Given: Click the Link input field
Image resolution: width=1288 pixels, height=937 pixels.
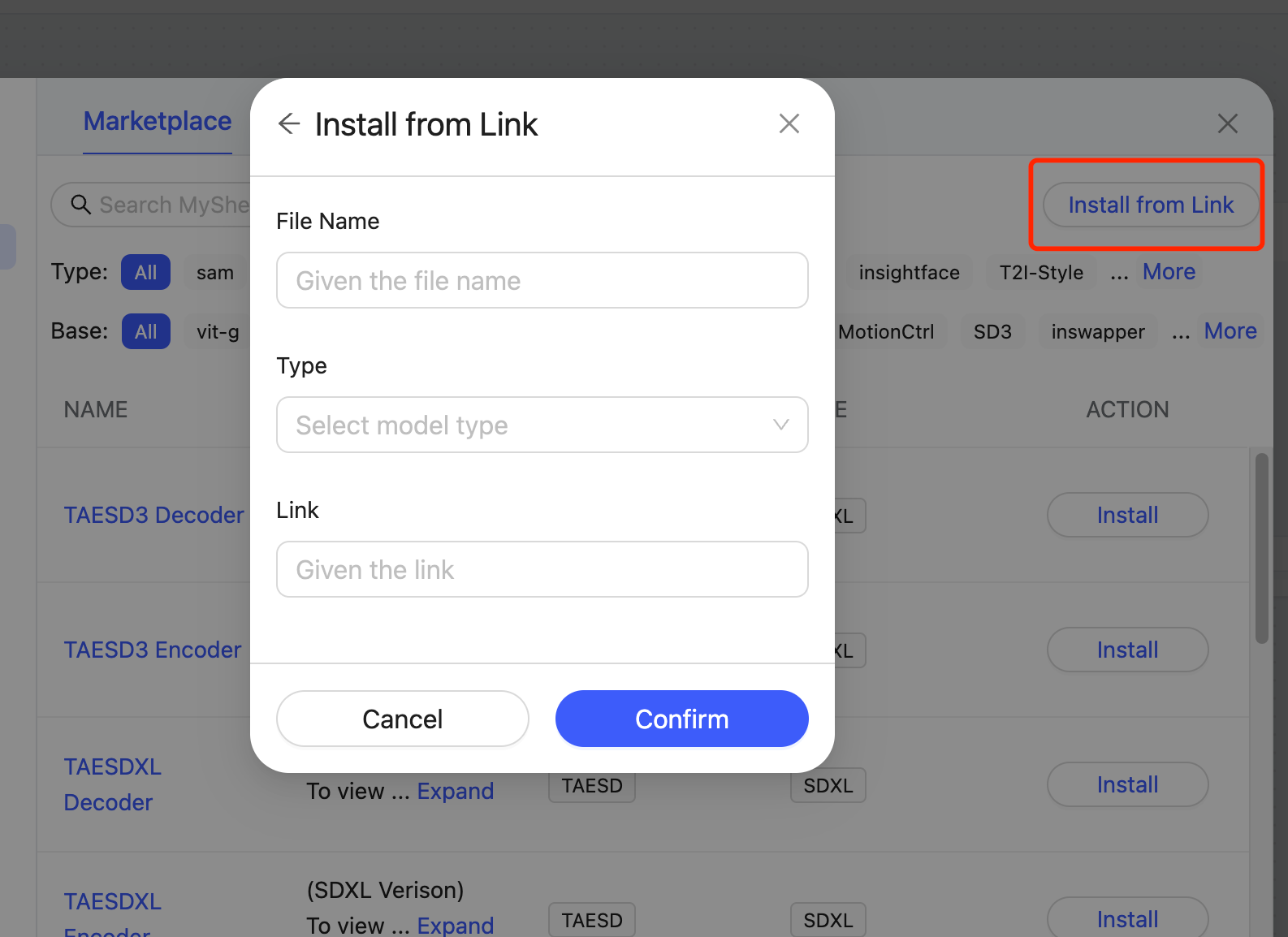Looking at the screenshot, I should tap(542, 569).
